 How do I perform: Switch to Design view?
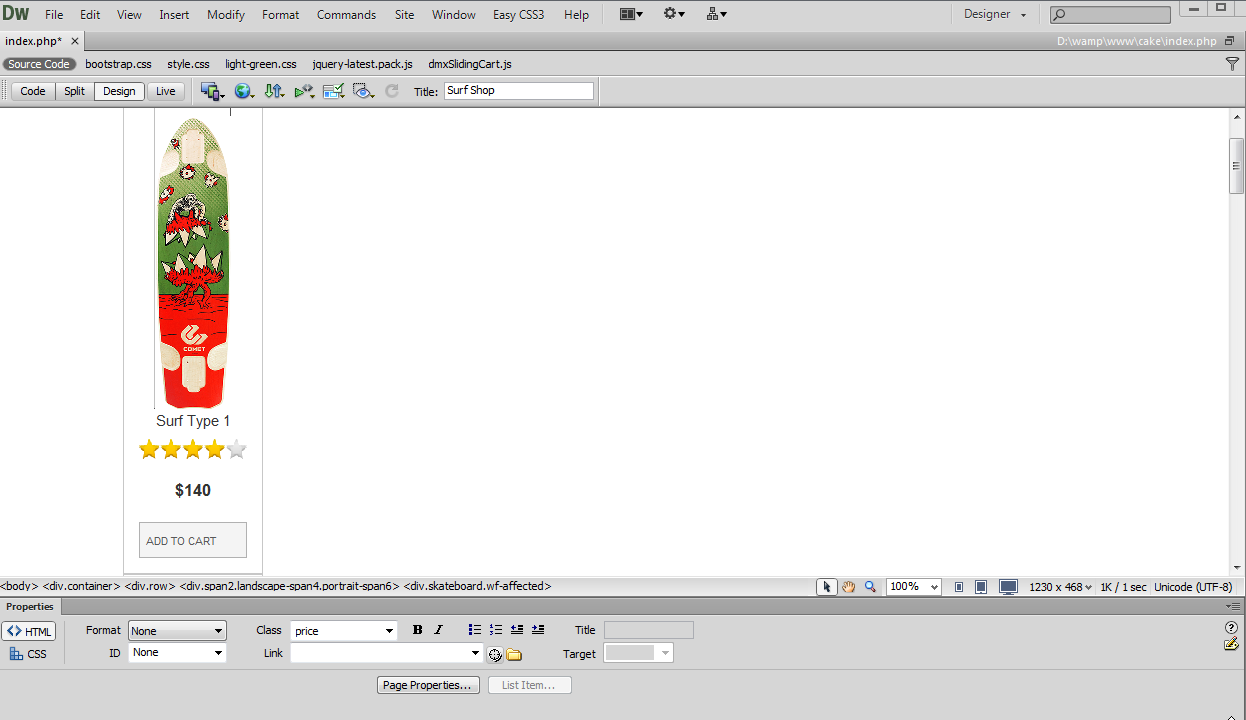[119, 91]
